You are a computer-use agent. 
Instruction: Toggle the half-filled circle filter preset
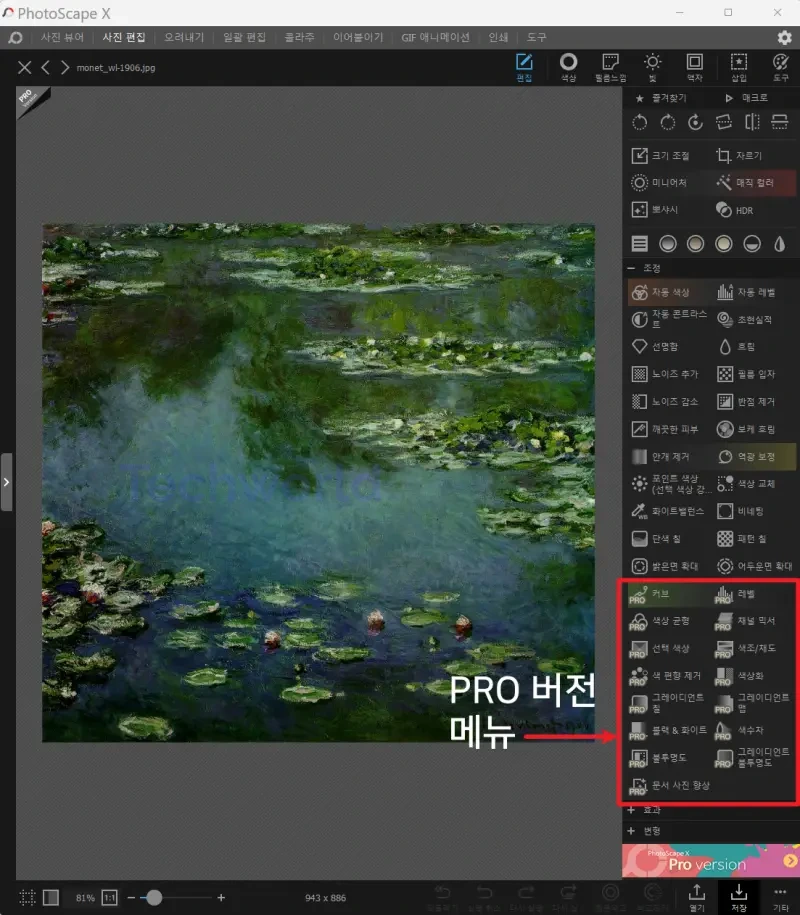coord(752,243)
